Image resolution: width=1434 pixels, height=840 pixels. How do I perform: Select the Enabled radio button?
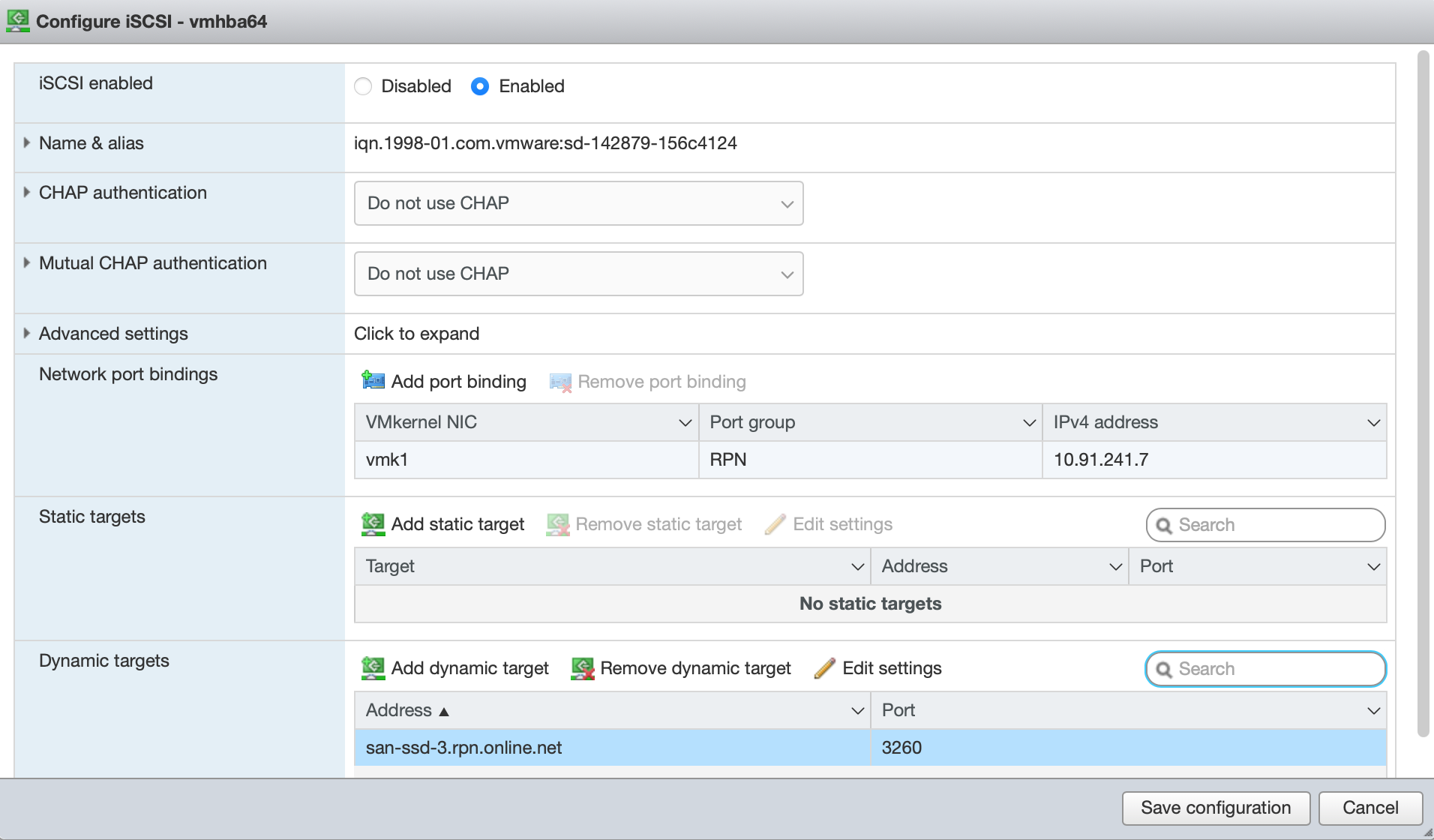click(480, 86)
